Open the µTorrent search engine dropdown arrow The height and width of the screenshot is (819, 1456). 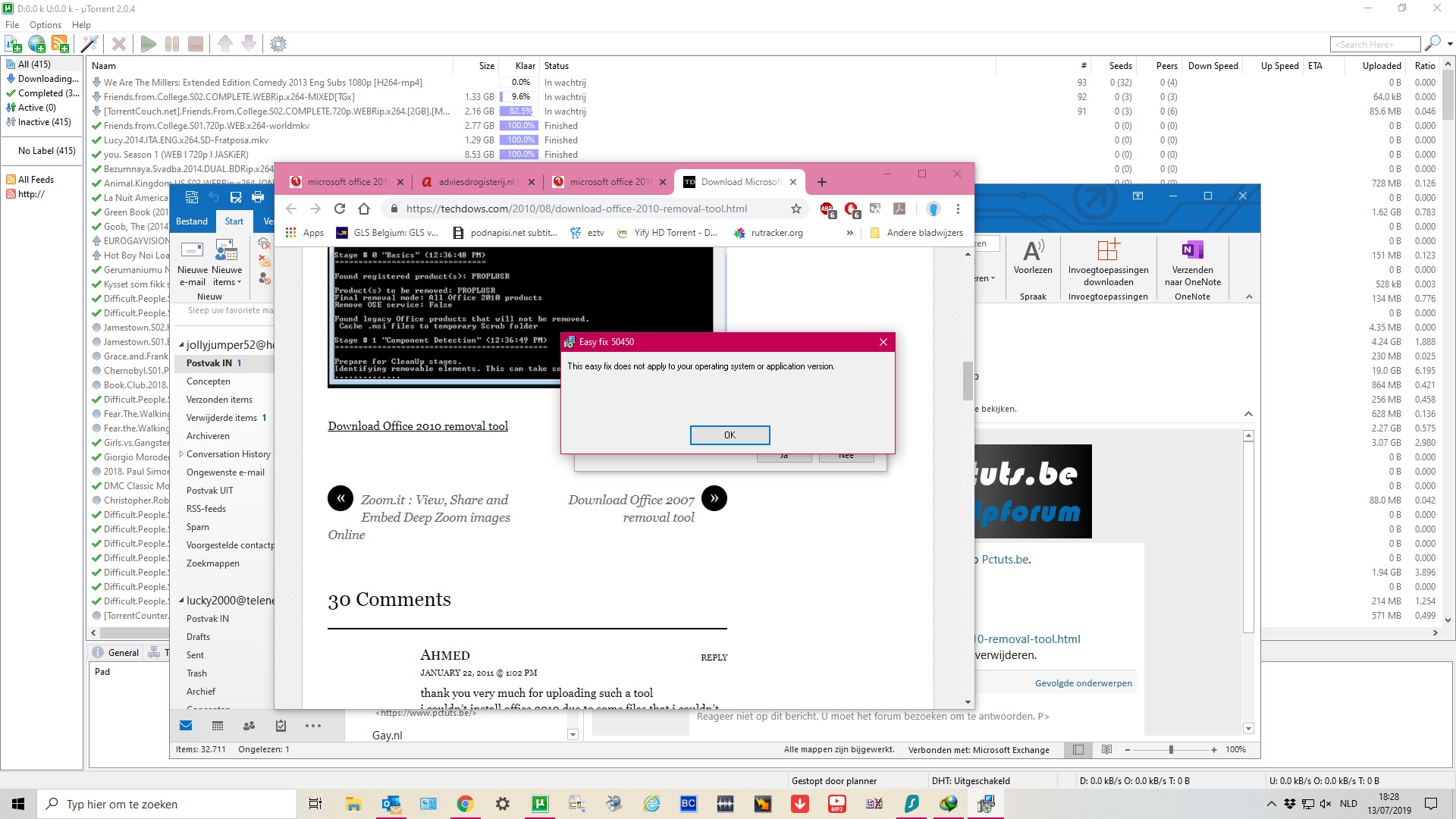click(1449, 44)
